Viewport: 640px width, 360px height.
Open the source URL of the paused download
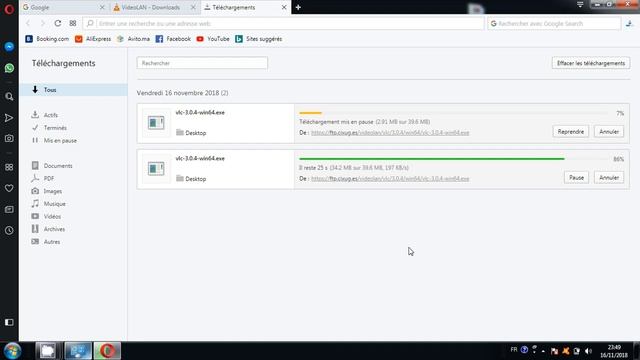pos(390,133)
